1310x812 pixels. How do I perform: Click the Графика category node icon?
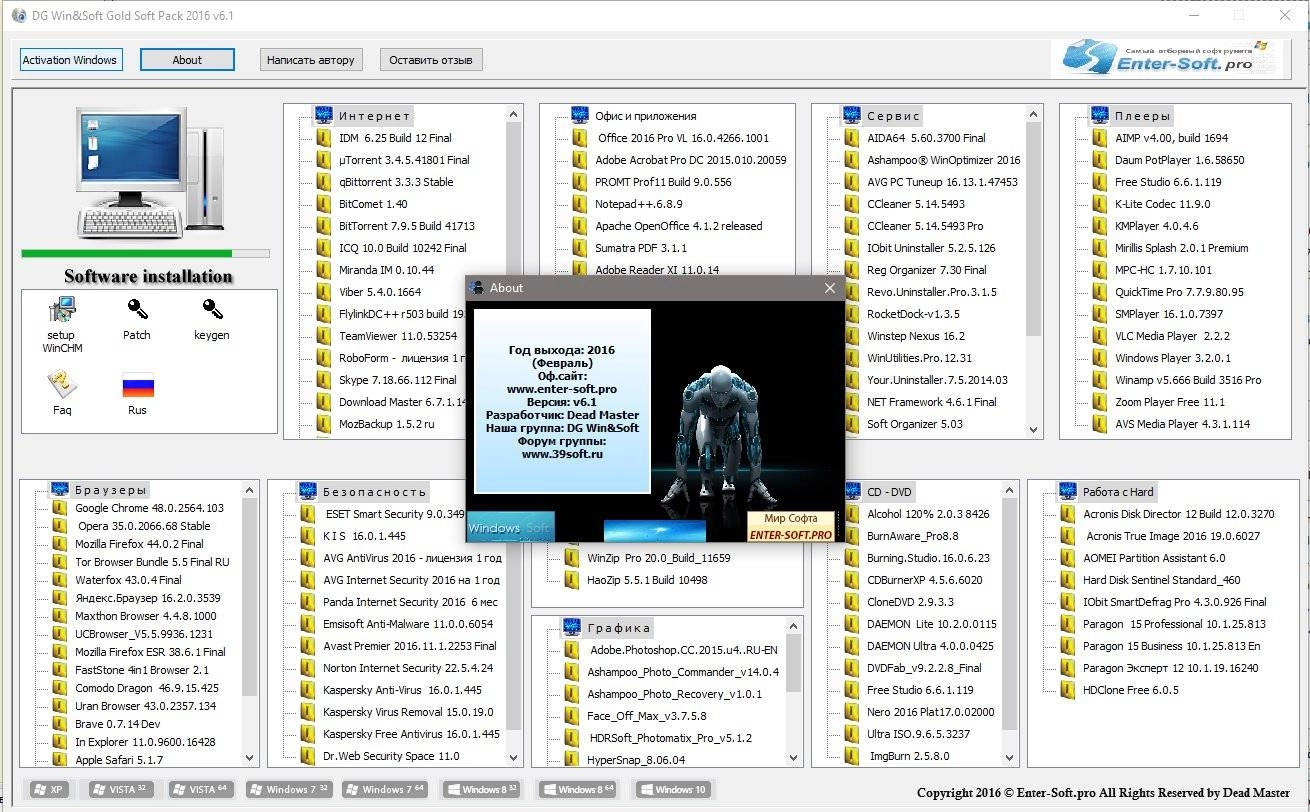(x=571, y=628)
